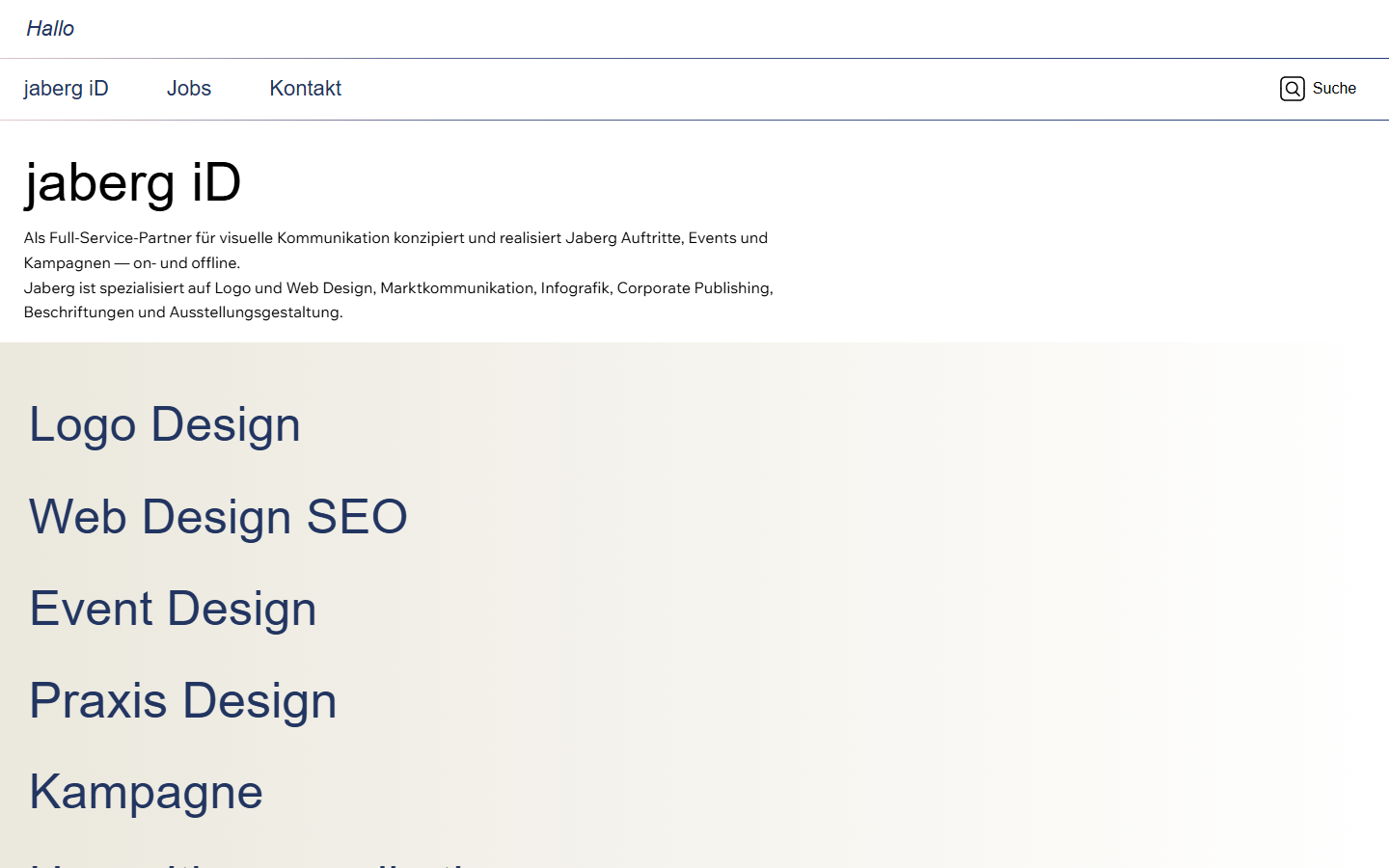This screenshot has height=868, width=1389.
Task: Open the Event Design link
Action: coord(174,609)
